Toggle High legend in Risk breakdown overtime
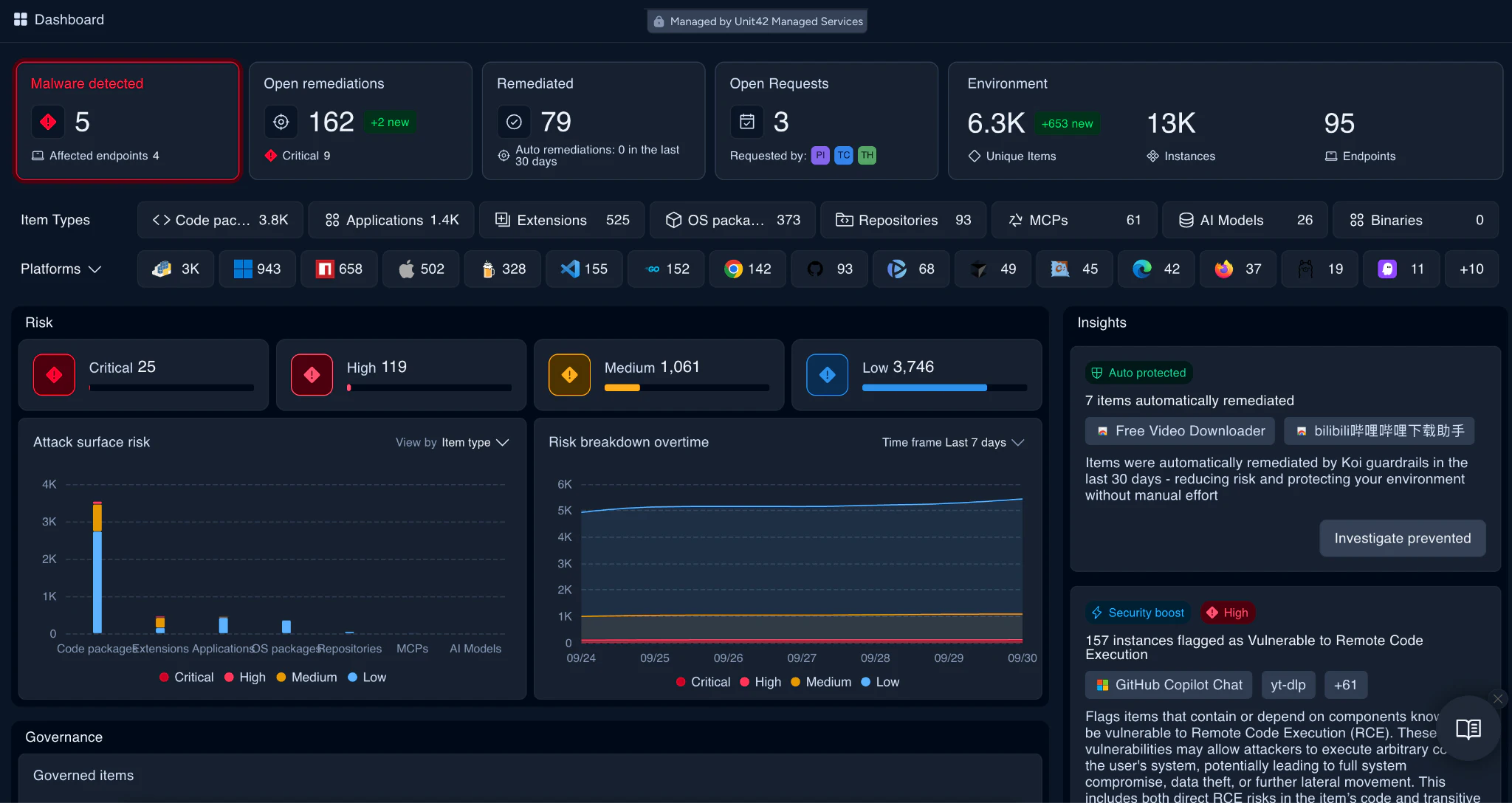 click(x=760, y=682)
